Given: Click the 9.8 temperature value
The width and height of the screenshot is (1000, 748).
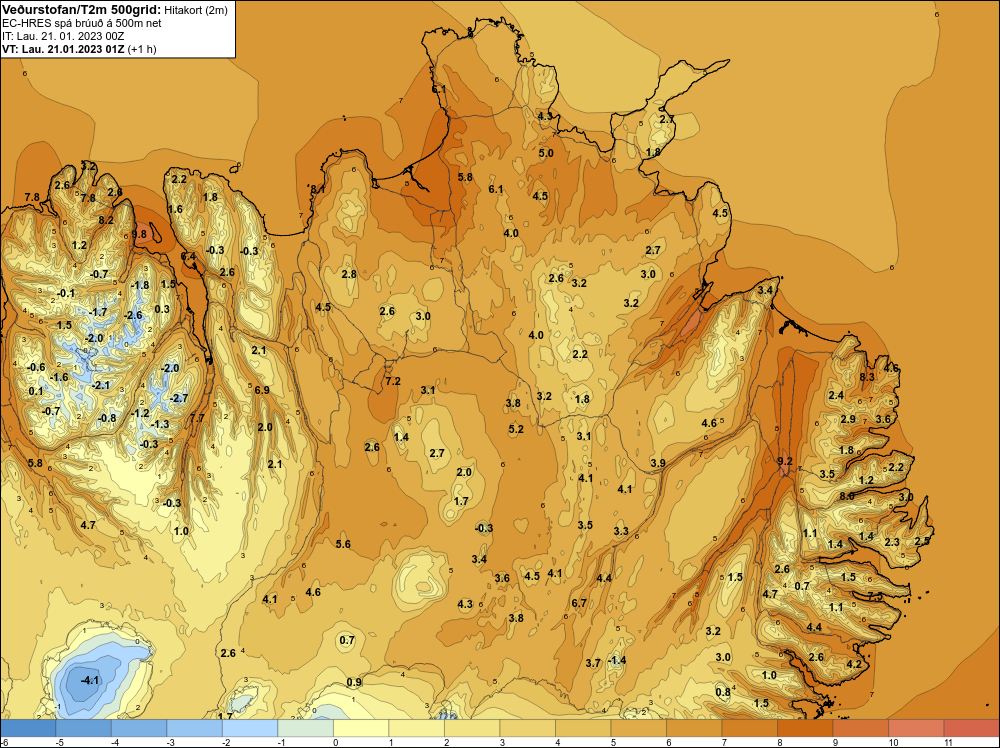Looking at the screenshot, I should point(139,234).
